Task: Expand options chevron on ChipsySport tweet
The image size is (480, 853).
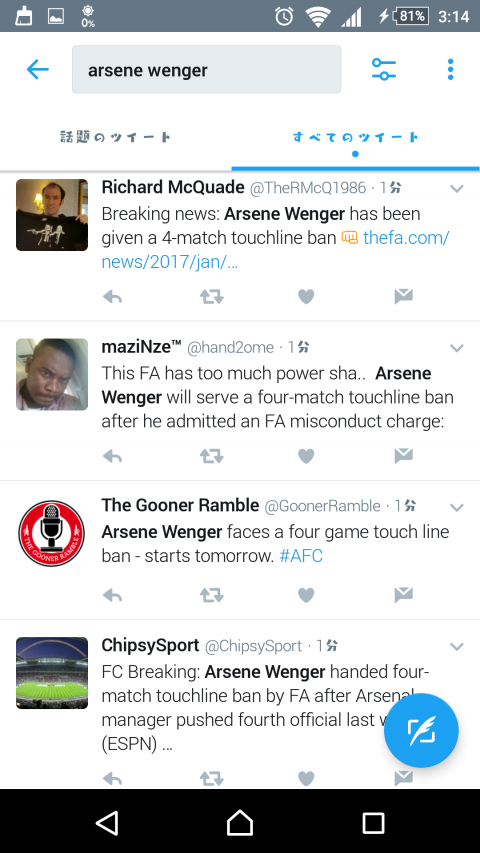Action: click(x=457, y=647)
